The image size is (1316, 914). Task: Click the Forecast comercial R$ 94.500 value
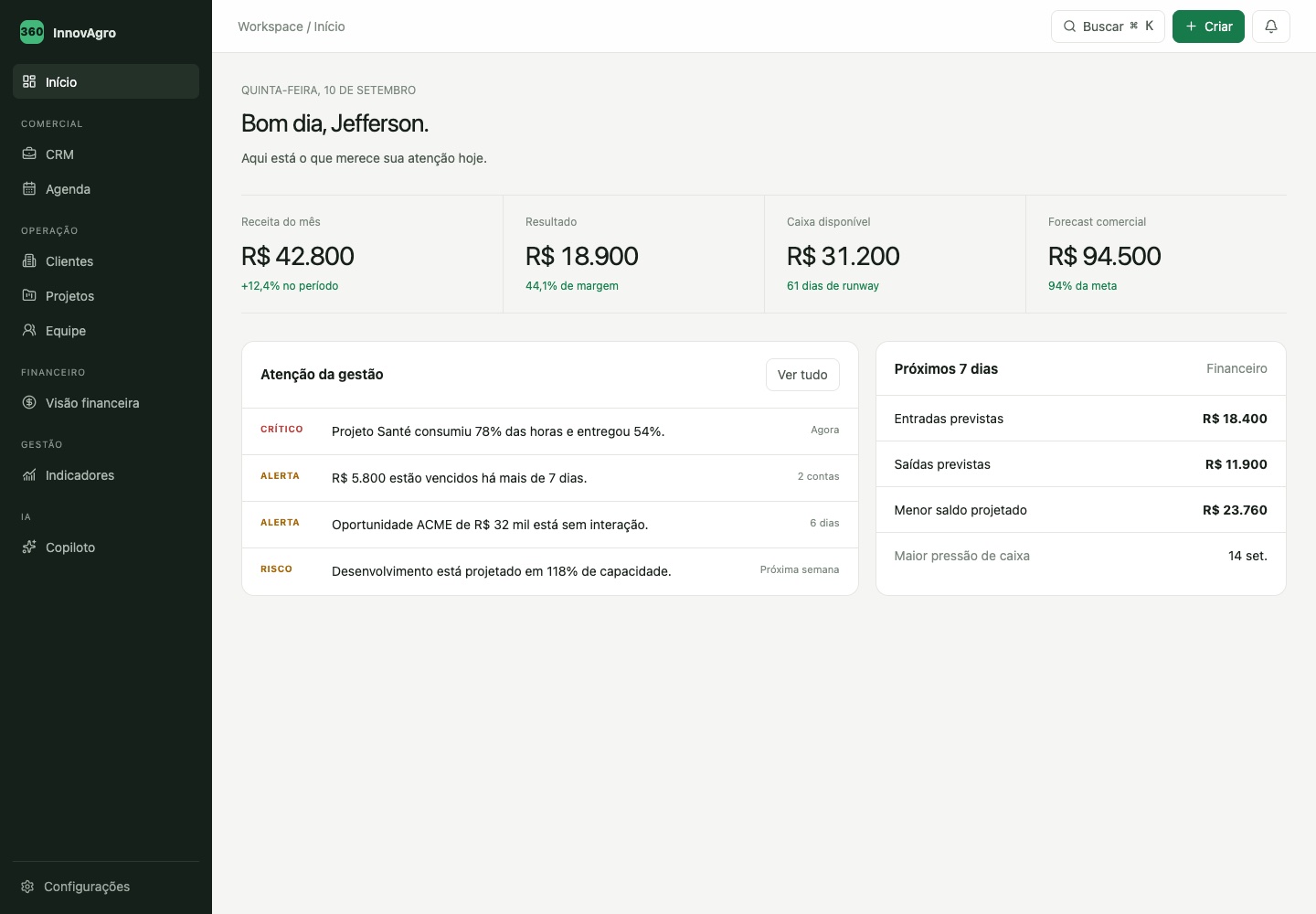1105,256
